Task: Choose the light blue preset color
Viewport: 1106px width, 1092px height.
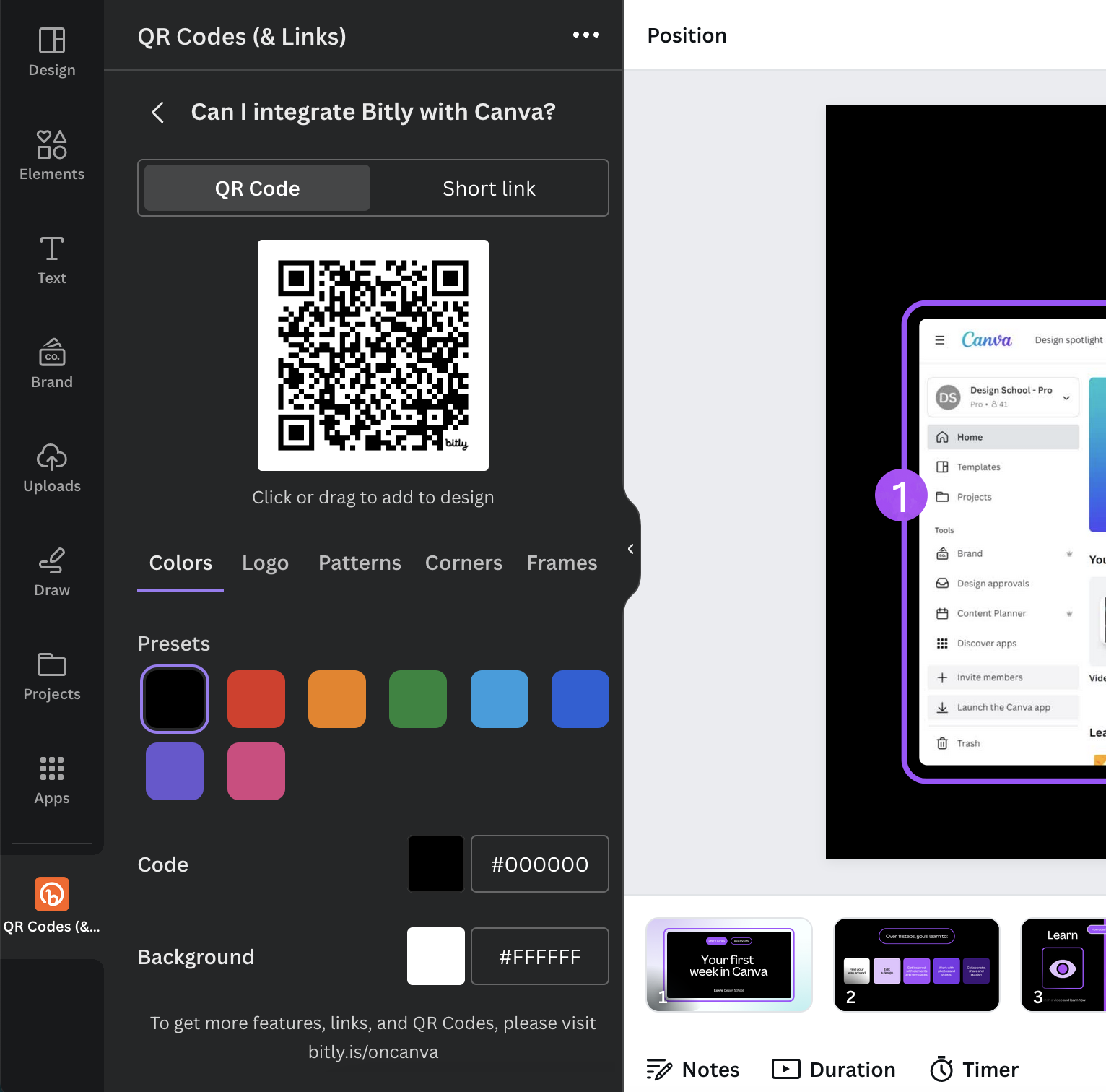Action: click(500, 699)
